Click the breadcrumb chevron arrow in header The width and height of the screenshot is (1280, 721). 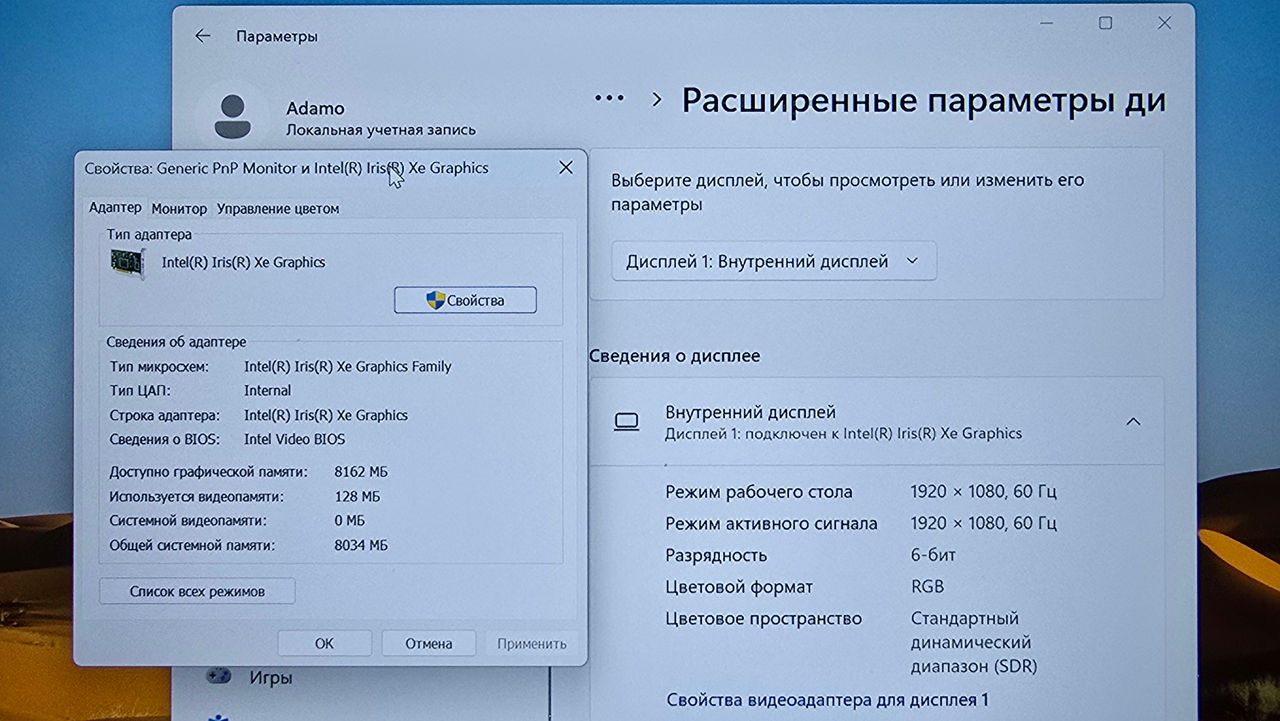657,99
